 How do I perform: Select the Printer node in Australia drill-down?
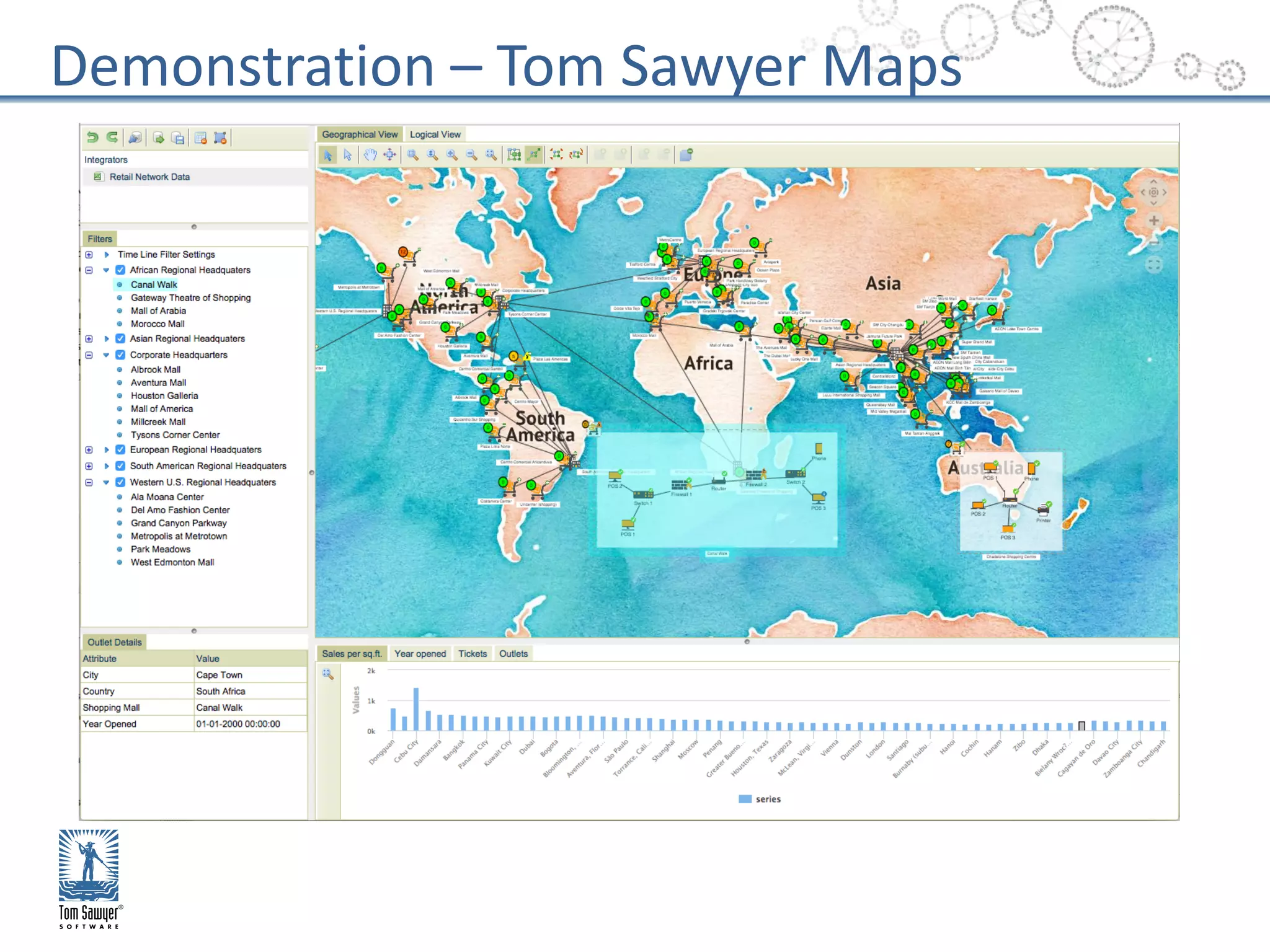(1044, 511)
